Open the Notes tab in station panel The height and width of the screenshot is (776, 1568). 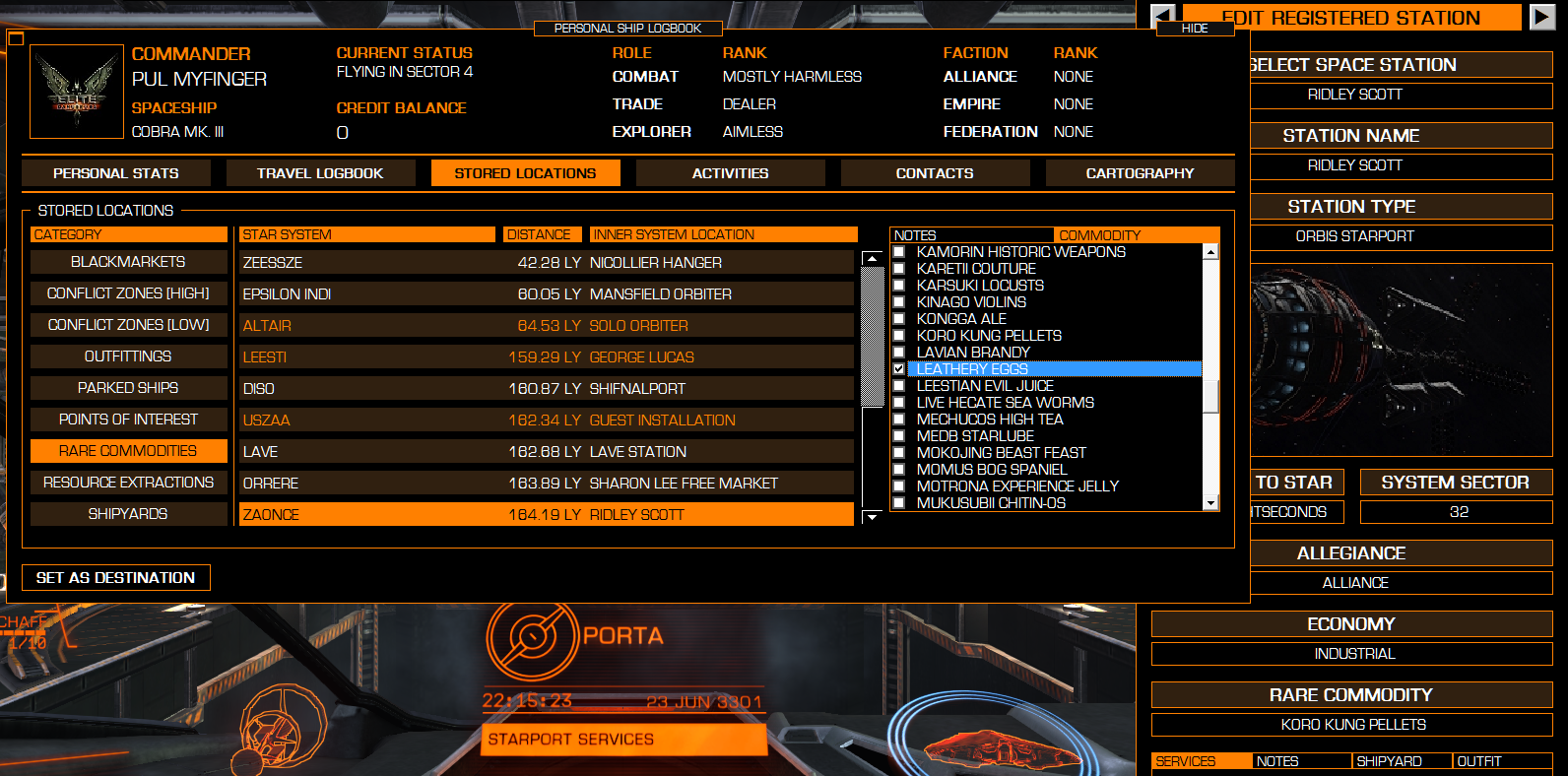click(1302, 761)
